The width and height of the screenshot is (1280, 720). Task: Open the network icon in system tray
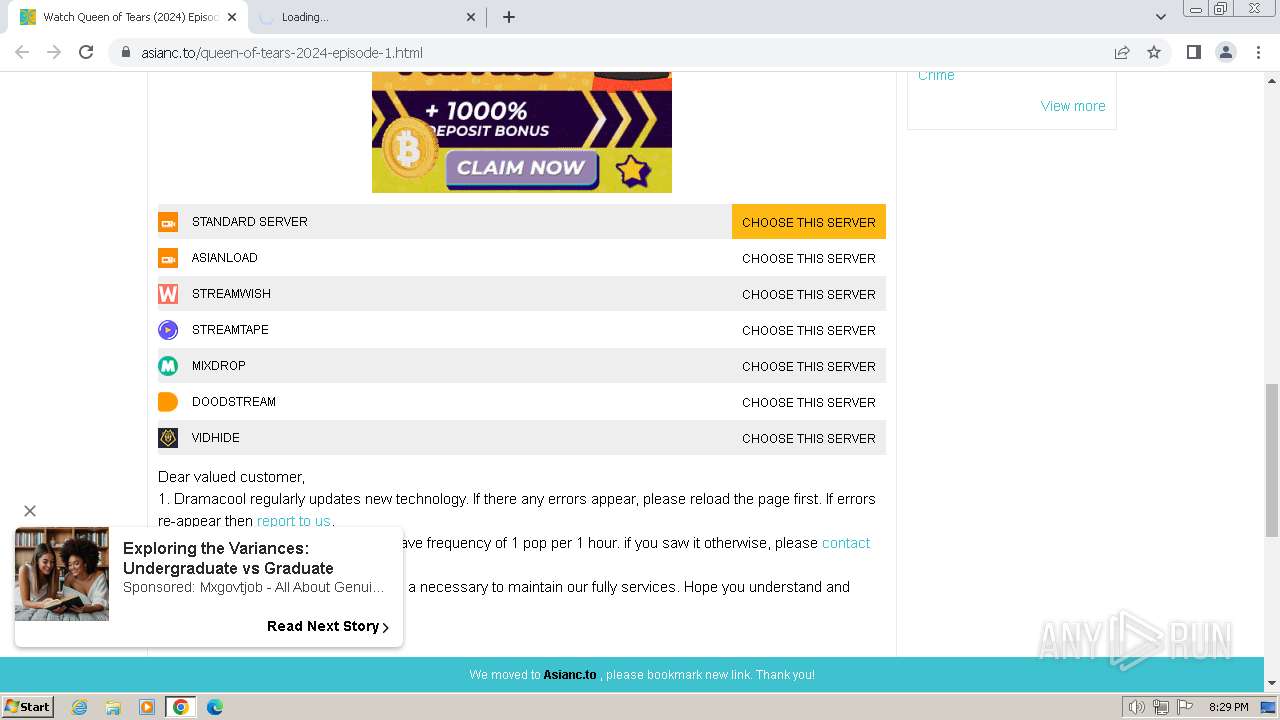click(1160, 707)
